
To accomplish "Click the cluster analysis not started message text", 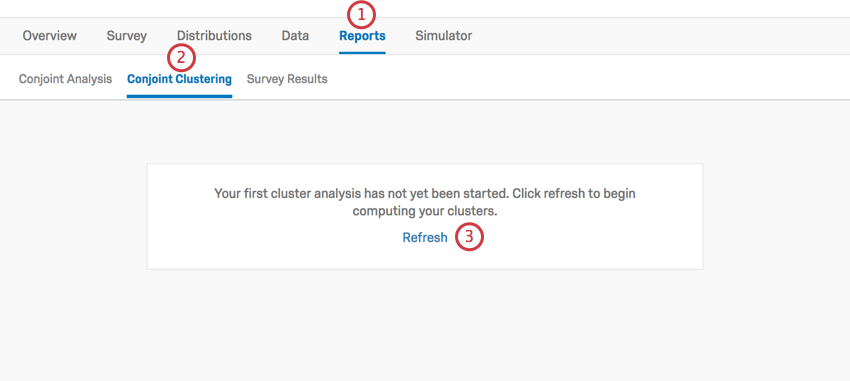I will pyautogui.click(x=424, y=202).
